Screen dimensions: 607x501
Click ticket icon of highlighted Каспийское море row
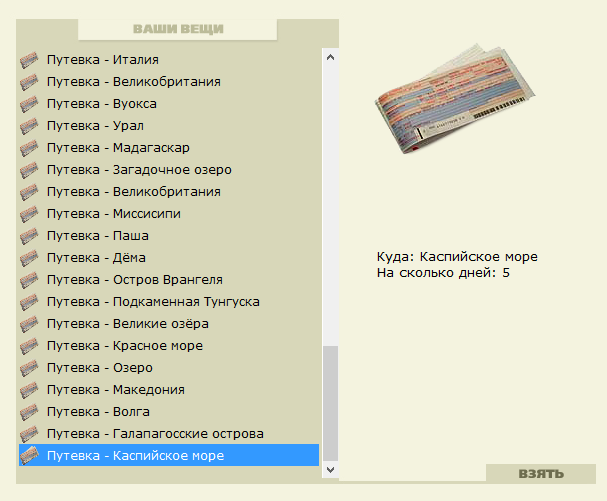29,456
